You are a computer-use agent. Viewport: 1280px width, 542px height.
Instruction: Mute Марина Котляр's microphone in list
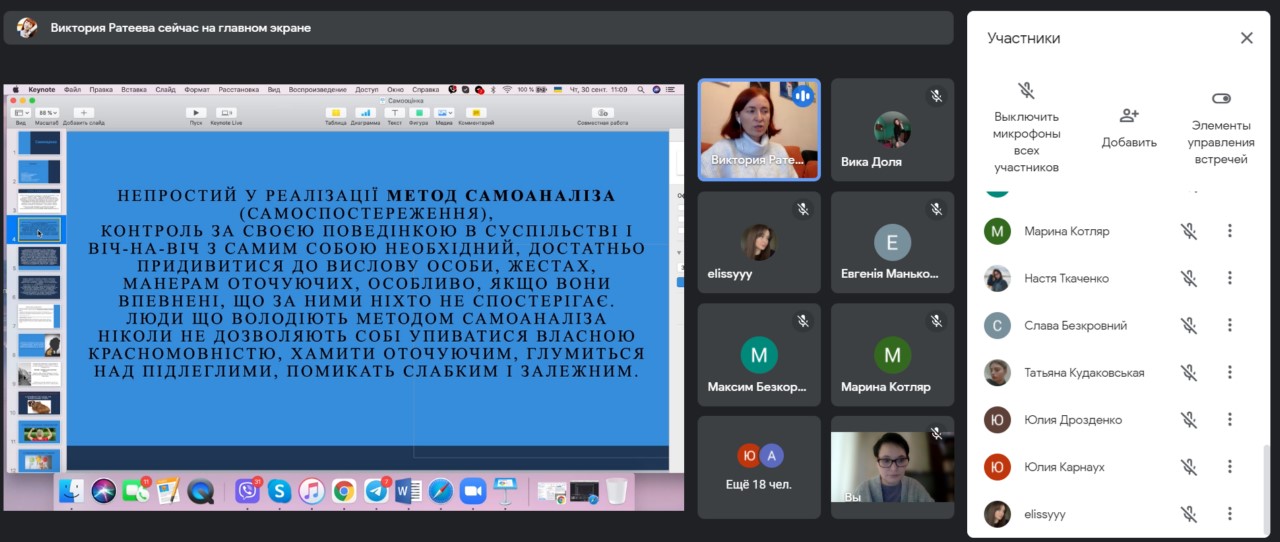(1188, 231)
